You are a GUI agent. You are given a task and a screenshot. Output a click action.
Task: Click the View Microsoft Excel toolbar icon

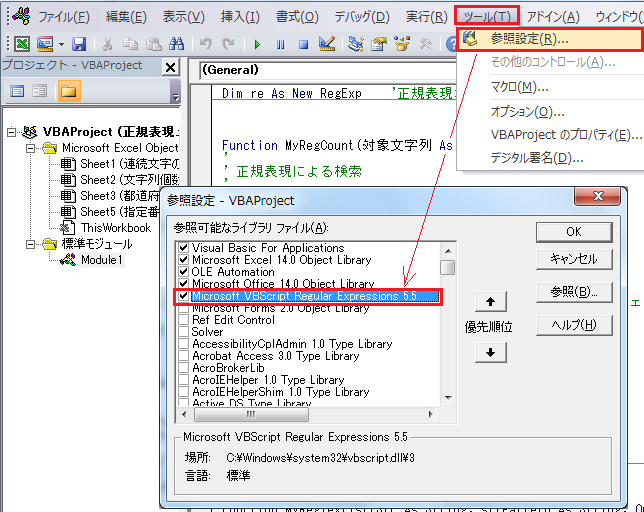tap(20, 44)
